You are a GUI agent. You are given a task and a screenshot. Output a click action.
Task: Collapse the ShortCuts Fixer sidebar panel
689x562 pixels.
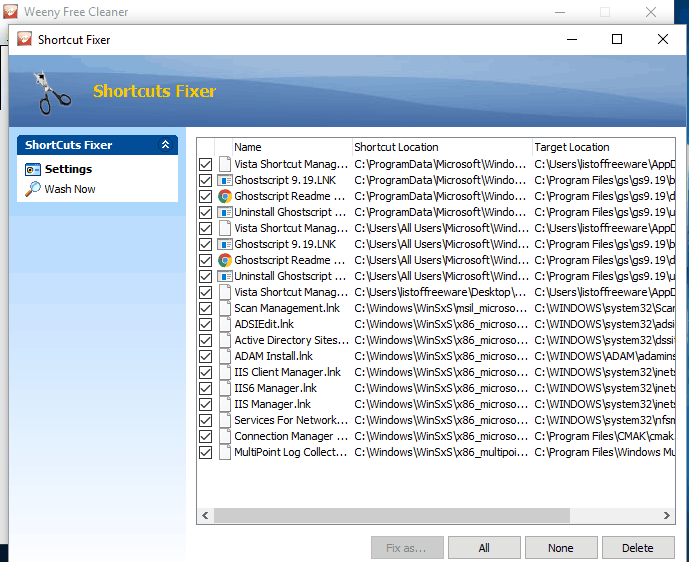point(165,145)
